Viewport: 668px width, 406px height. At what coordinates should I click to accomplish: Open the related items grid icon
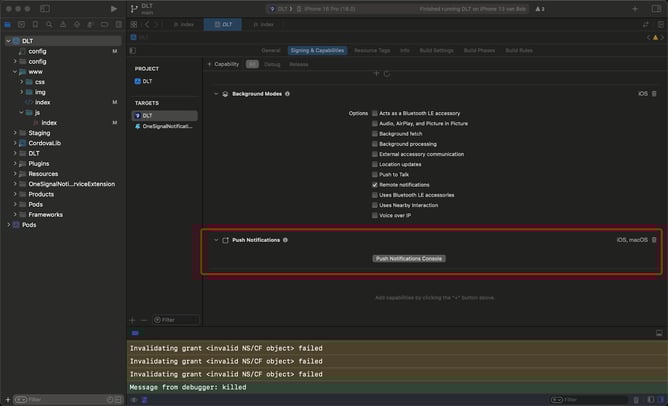134,25
